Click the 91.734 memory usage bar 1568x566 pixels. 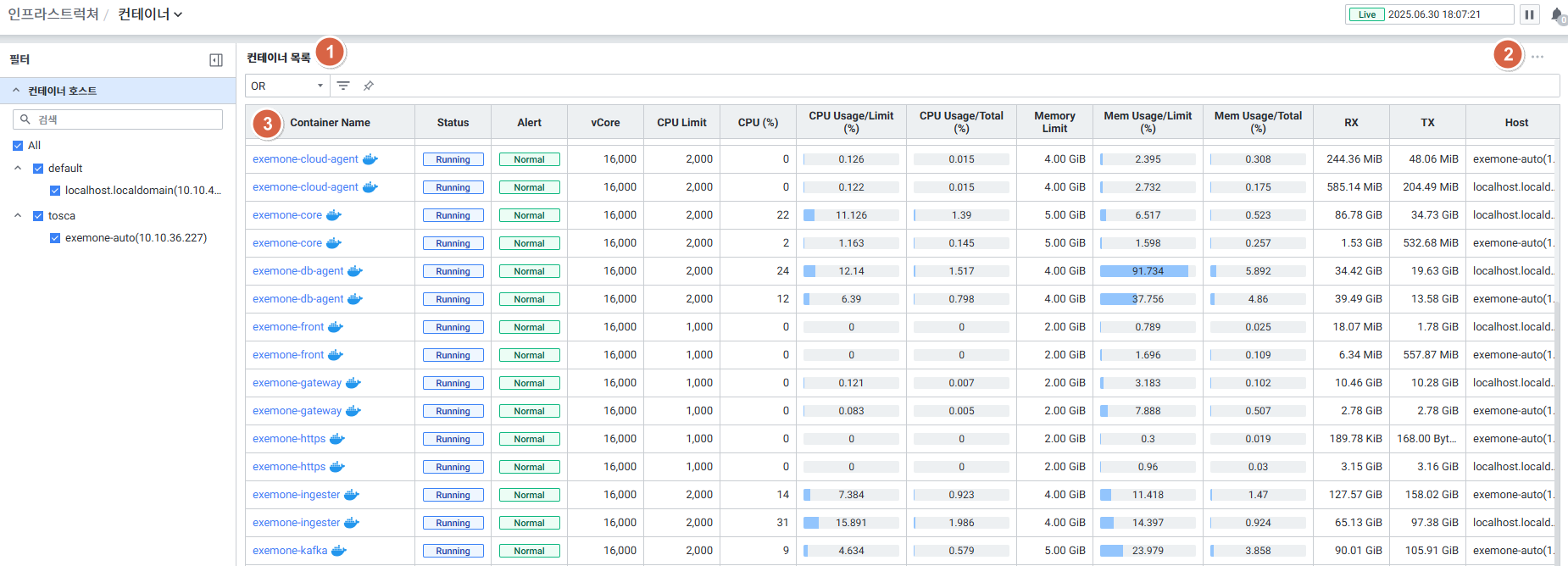pos(1148,271)
